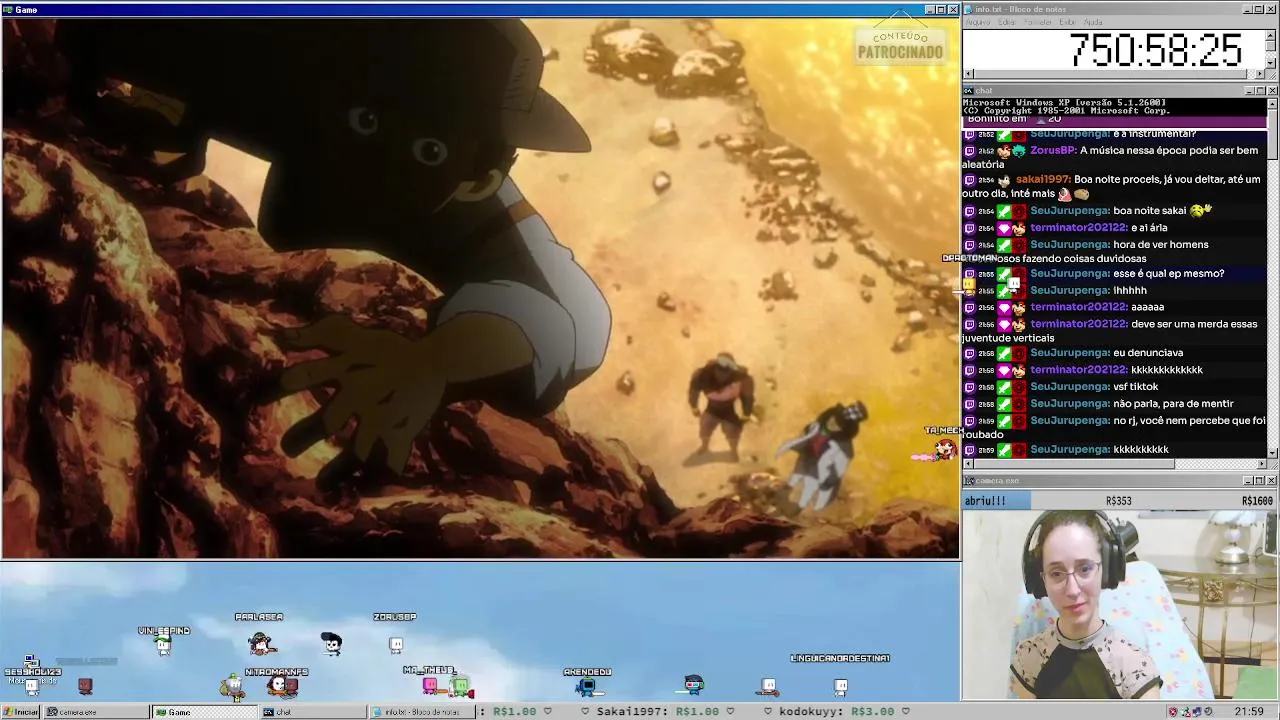Viewport: 1280px width, 720px height.
Task: Click the R$1600 goal target amount
Action: click(x=1257, y=501)
